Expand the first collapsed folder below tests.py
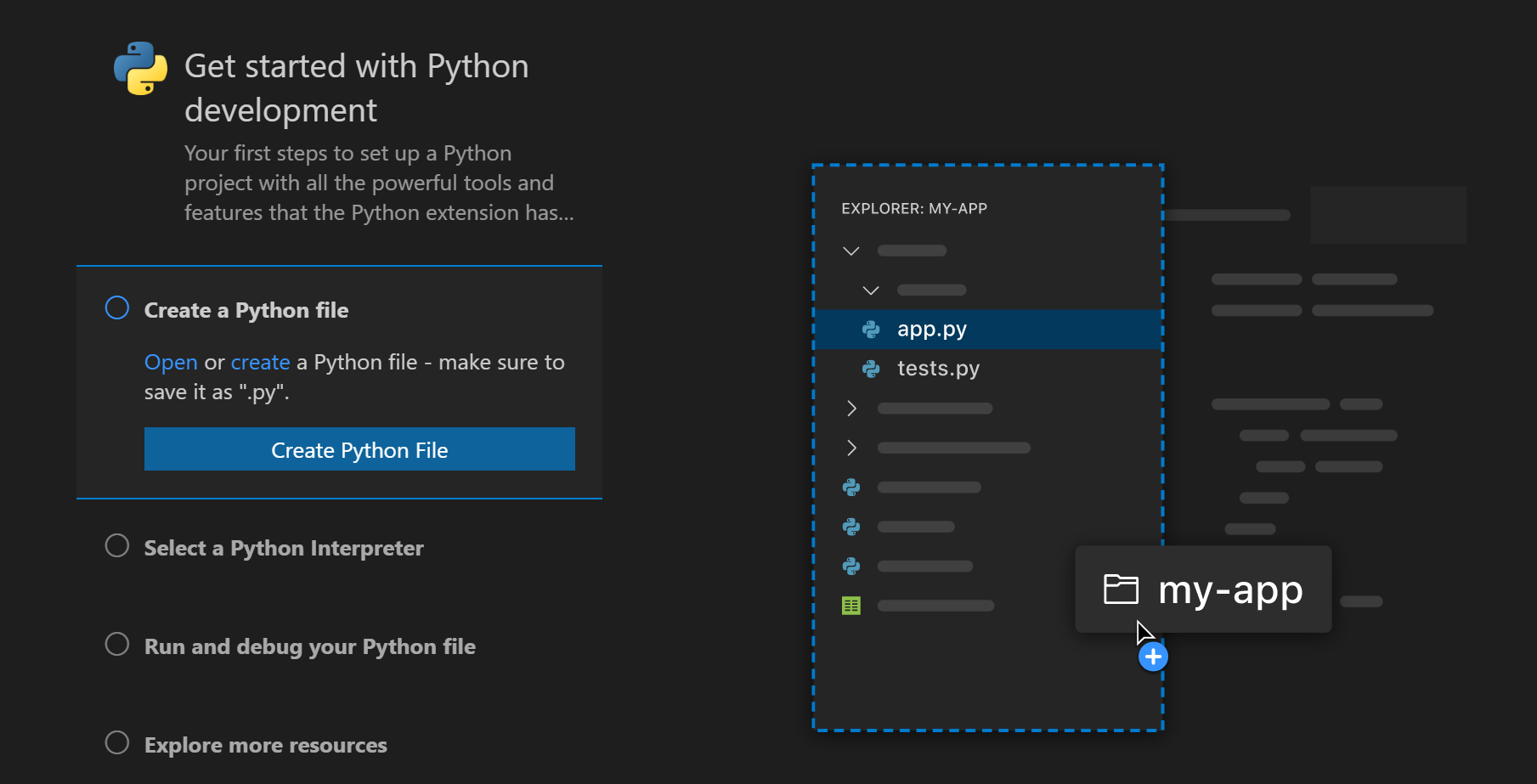 coord(851,408)
